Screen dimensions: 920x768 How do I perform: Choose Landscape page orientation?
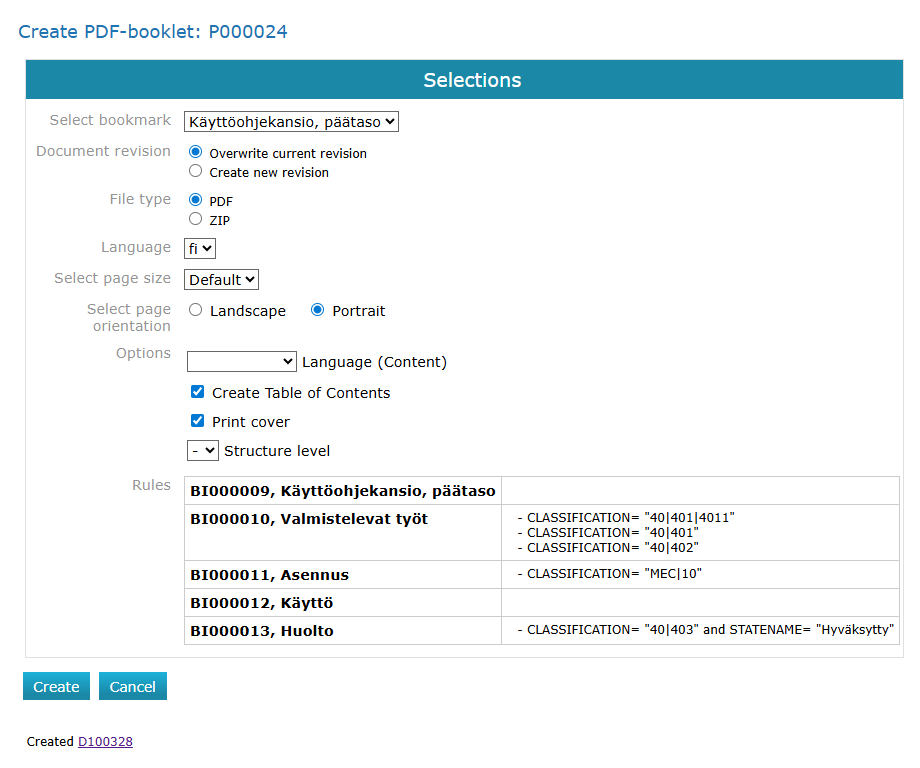195,310
